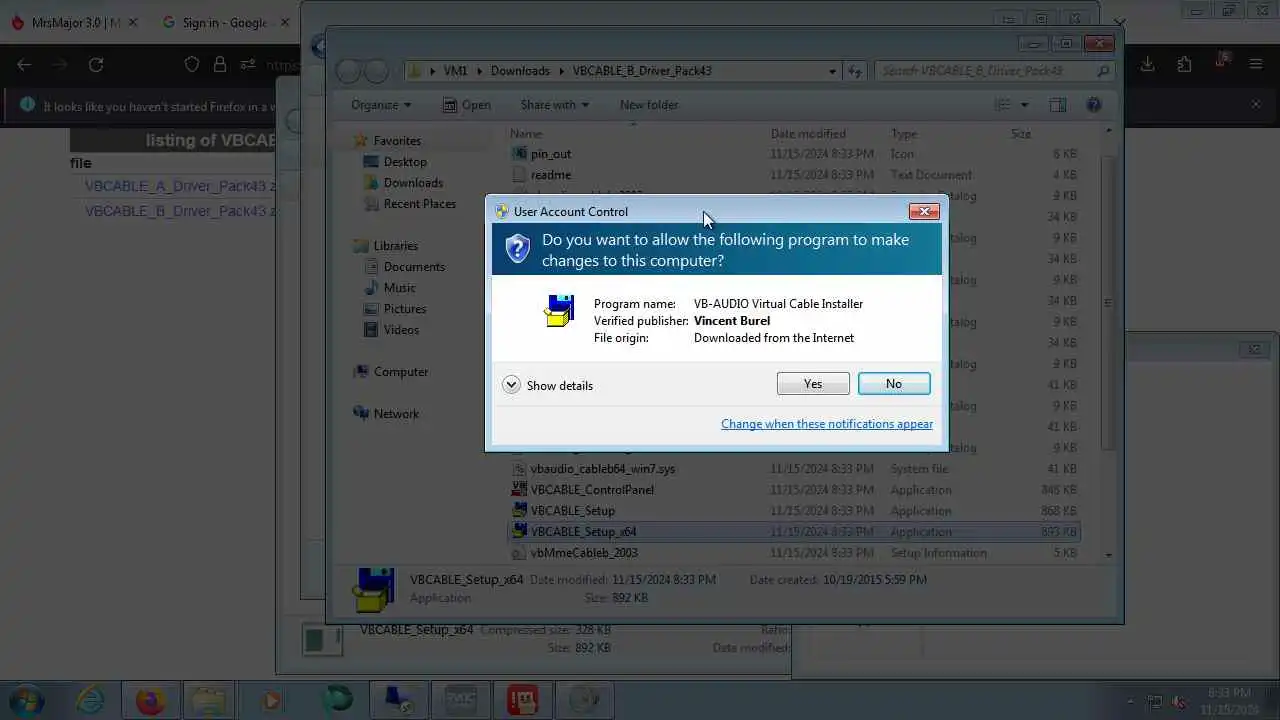Open the address bar history dropdown
The width and height of the screenshot is (1280, 720).
(x=832, y=71)
